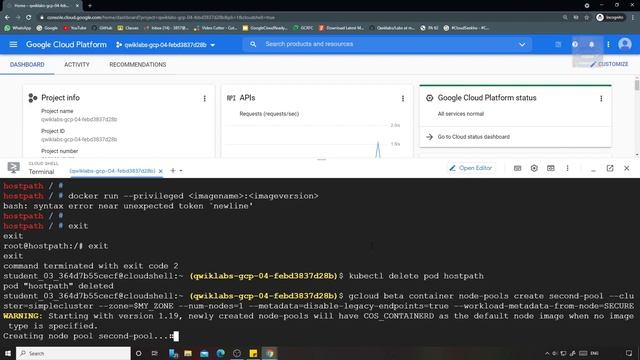Click the Cloud Shell terminal logo icon
The height and width of the screenshot is (360, 640).
point(13,167)
